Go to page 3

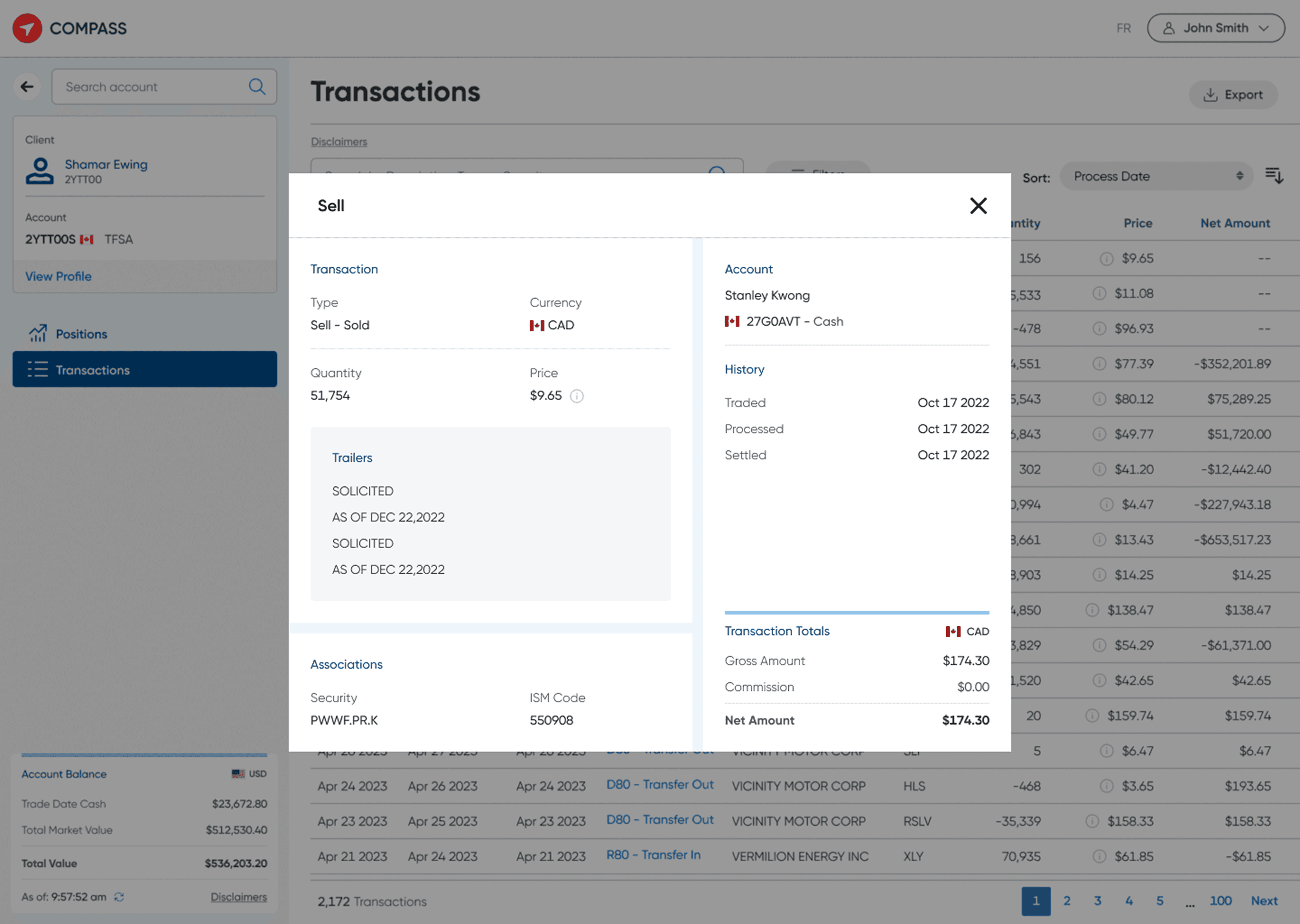(1097, 901)
